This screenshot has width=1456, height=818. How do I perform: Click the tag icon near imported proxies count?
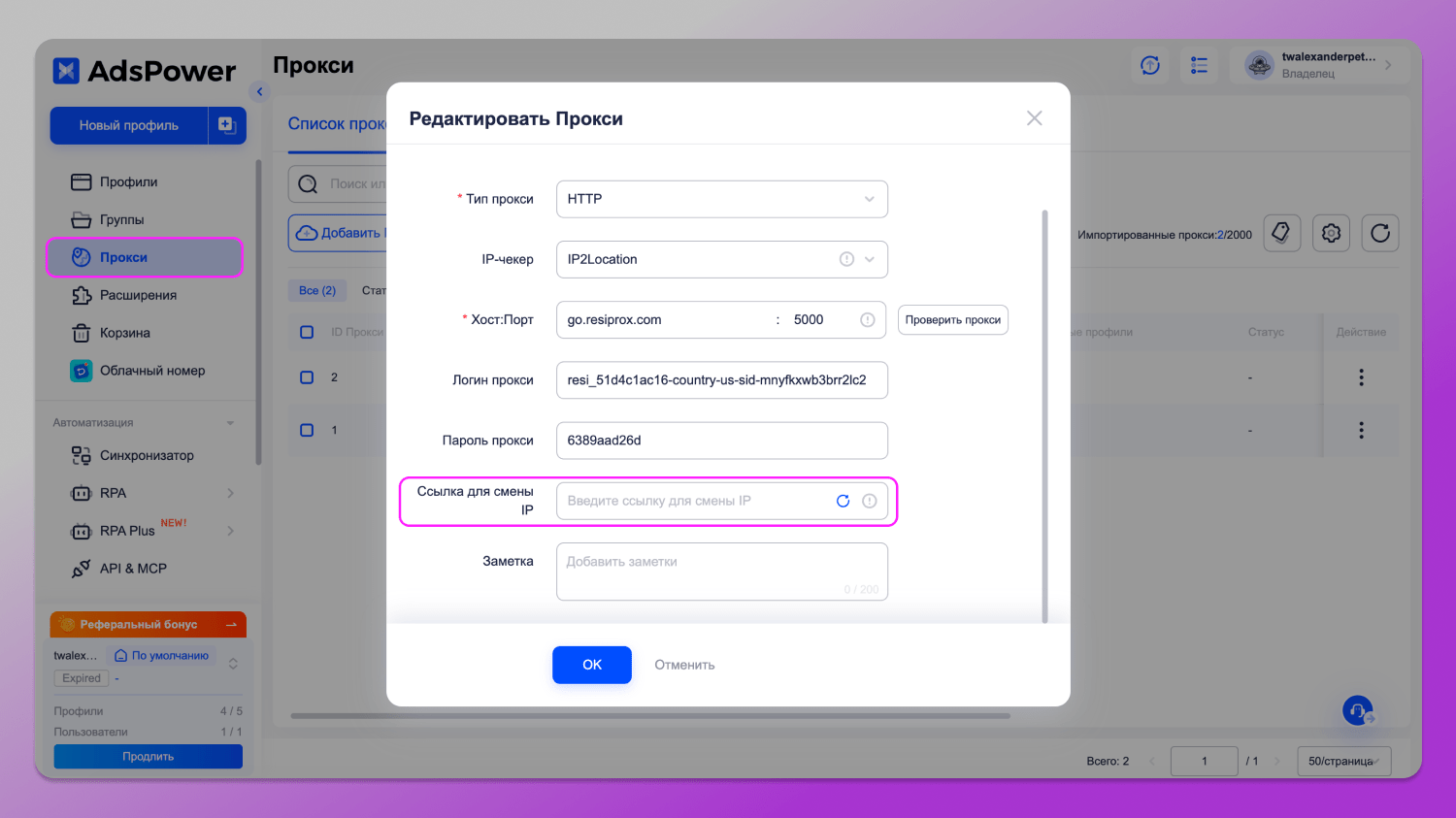1281,233
